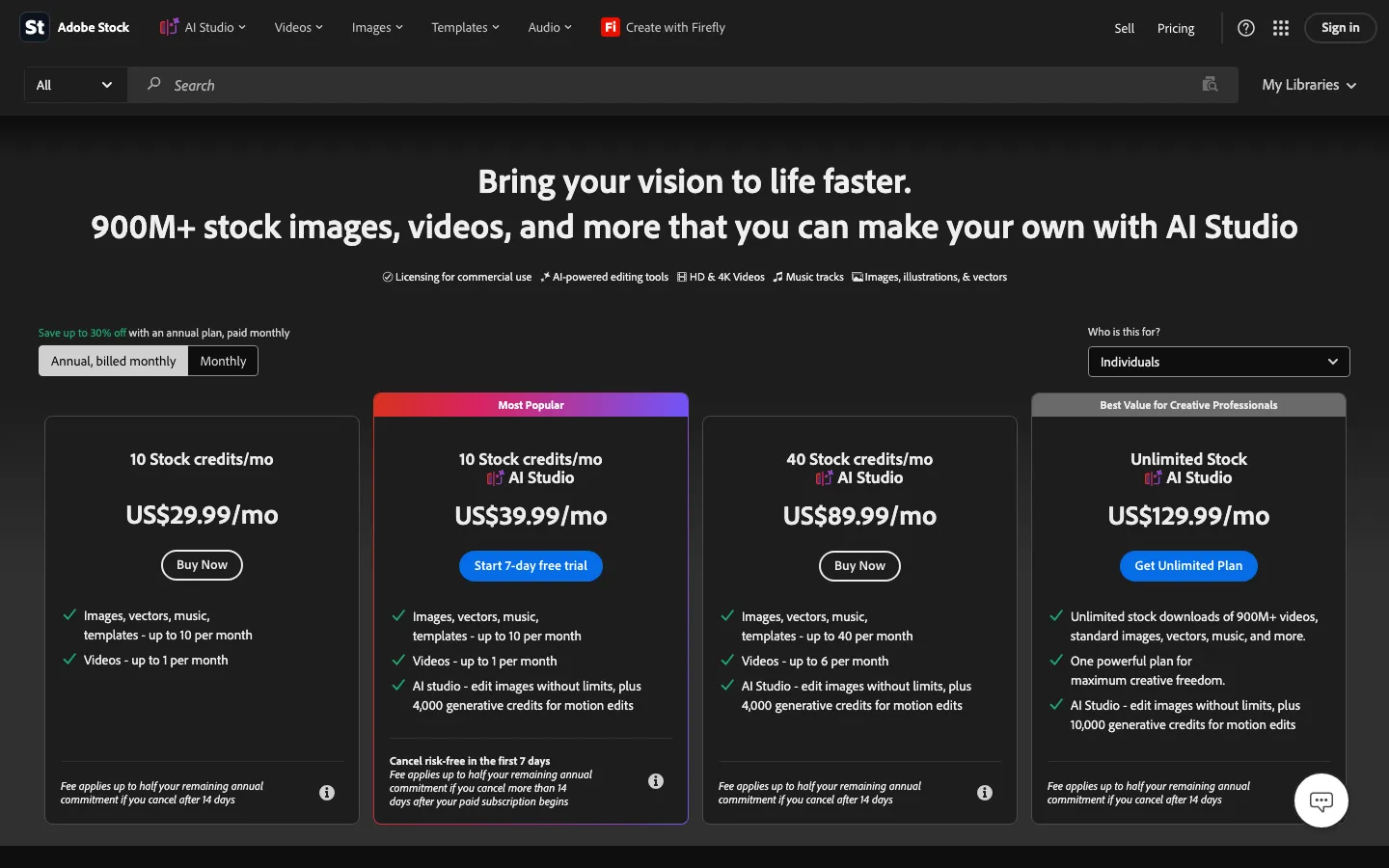
Task: Expand the AI Studio menu
Action: click(203, 27)
